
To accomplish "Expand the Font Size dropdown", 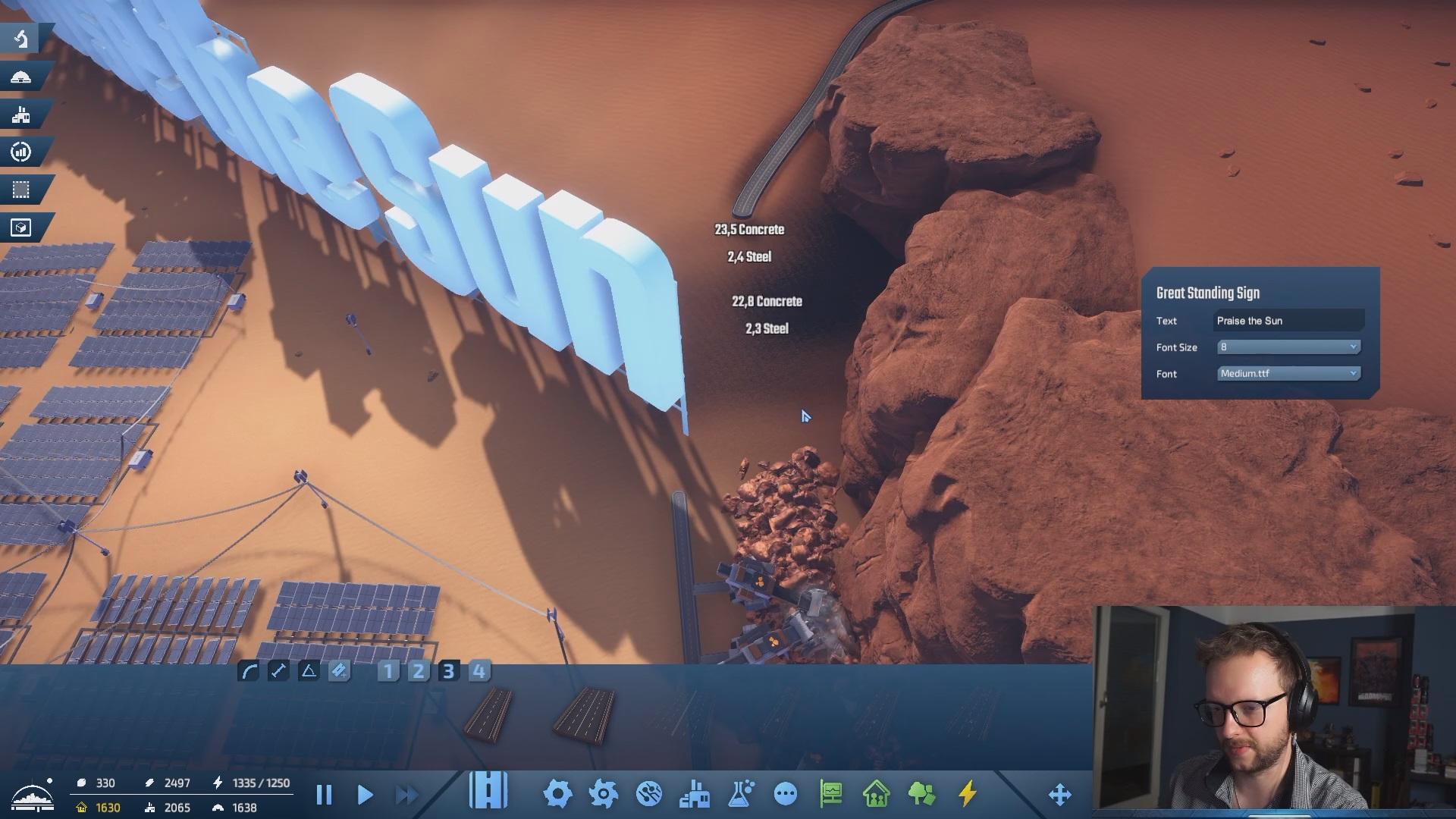I will coord(1288,347).
